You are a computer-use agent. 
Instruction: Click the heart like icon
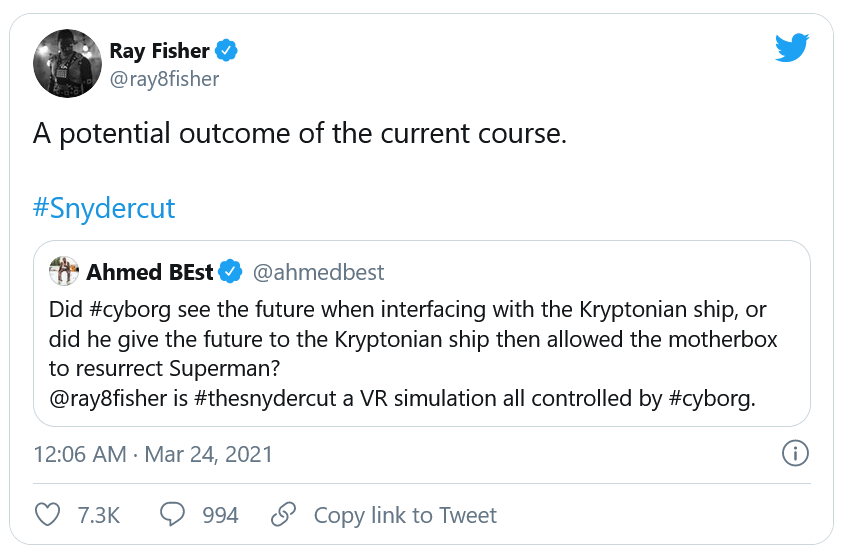pos(48,515)
